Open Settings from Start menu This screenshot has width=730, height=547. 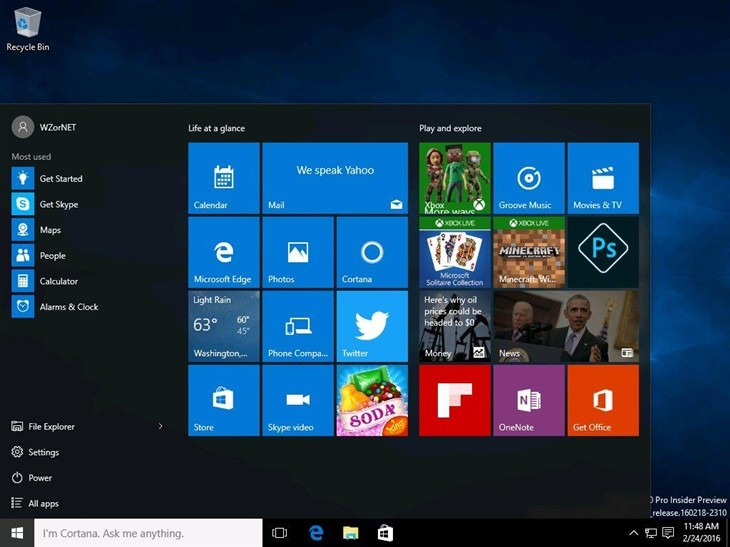pos(43,452)
